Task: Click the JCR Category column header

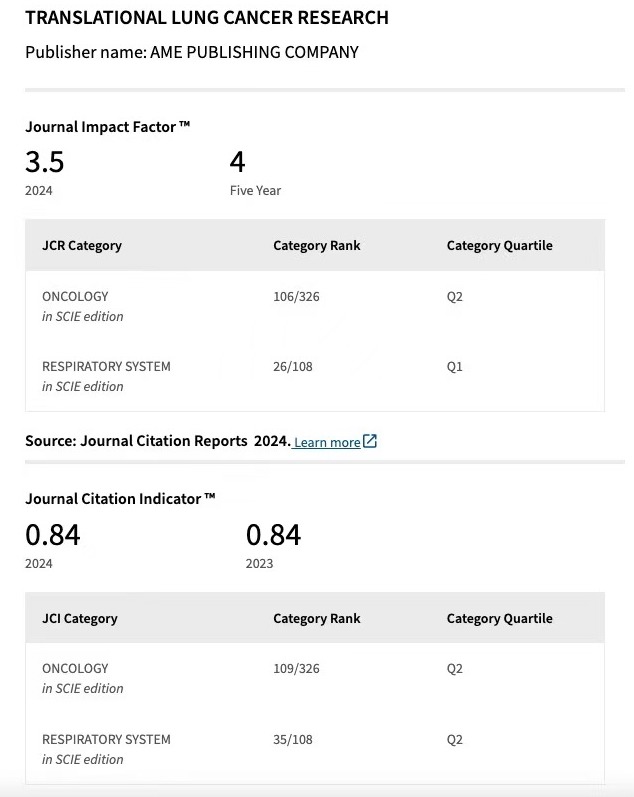Action: 82,245
